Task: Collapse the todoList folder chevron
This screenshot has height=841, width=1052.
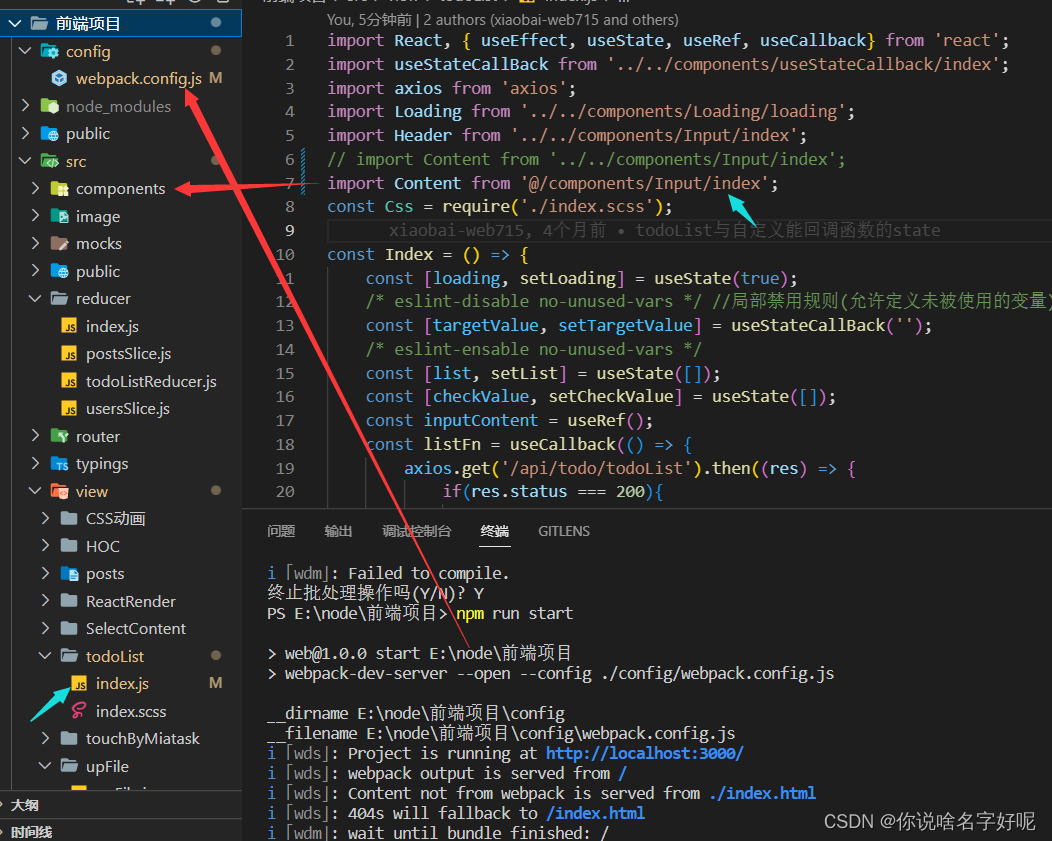Action: coord(46,656)
